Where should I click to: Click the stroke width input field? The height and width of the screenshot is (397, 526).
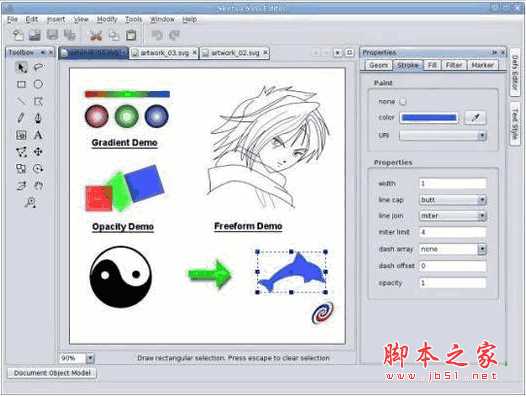[x=453, y=184]
